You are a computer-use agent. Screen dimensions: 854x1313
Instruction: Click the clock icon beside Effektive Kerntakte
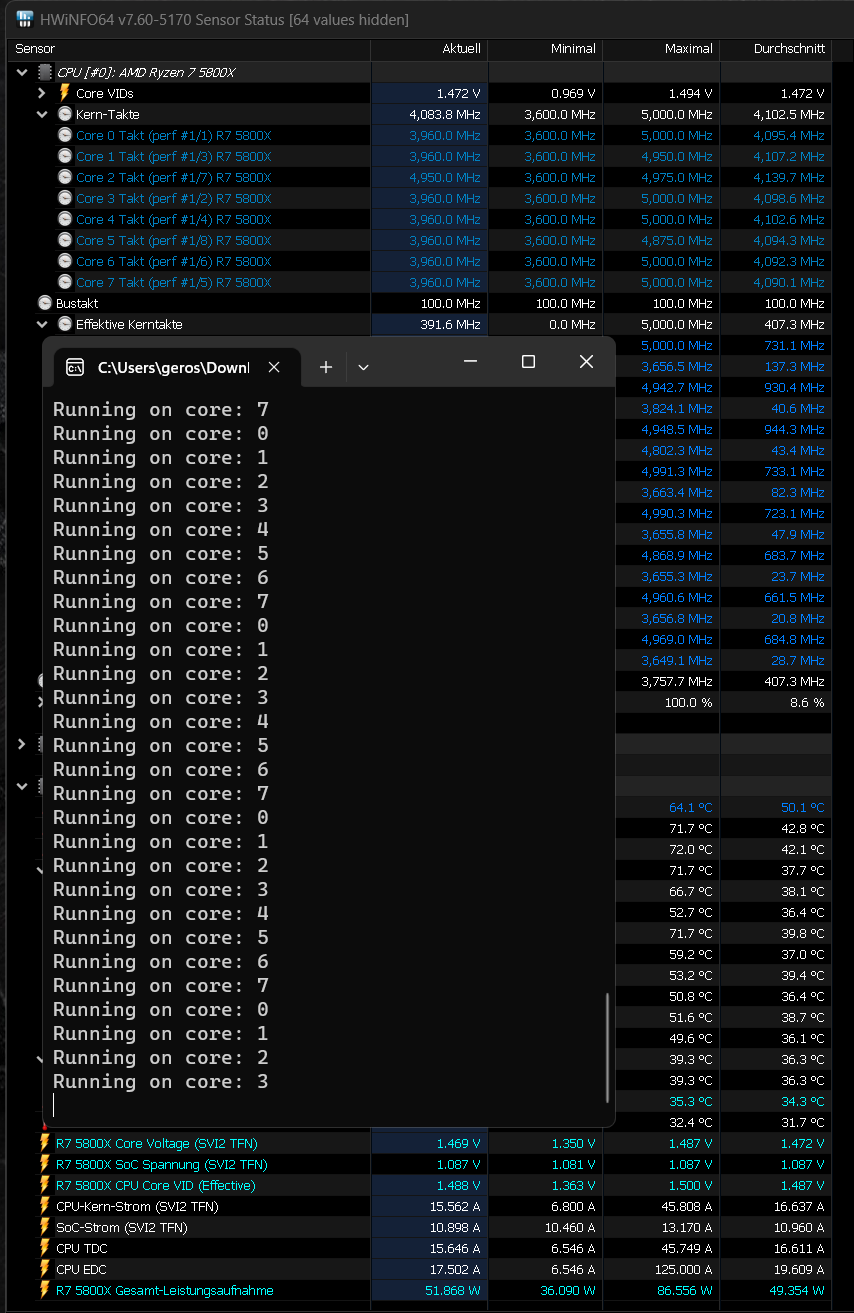point(65,324)
